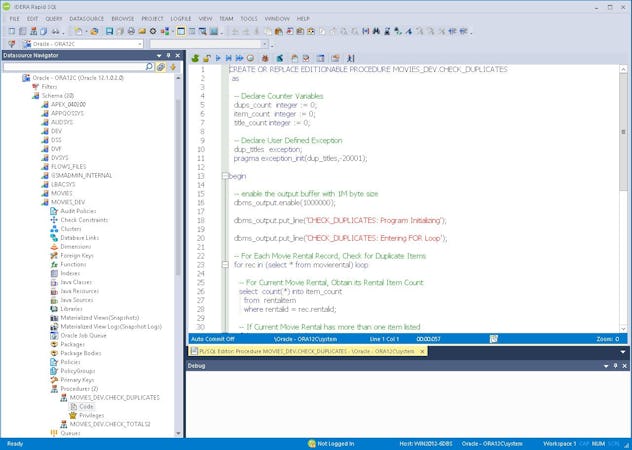The height and width of the screenshot is (450, 632).
Task: Click the editor scrollbar down arrow
Action: 623,329
